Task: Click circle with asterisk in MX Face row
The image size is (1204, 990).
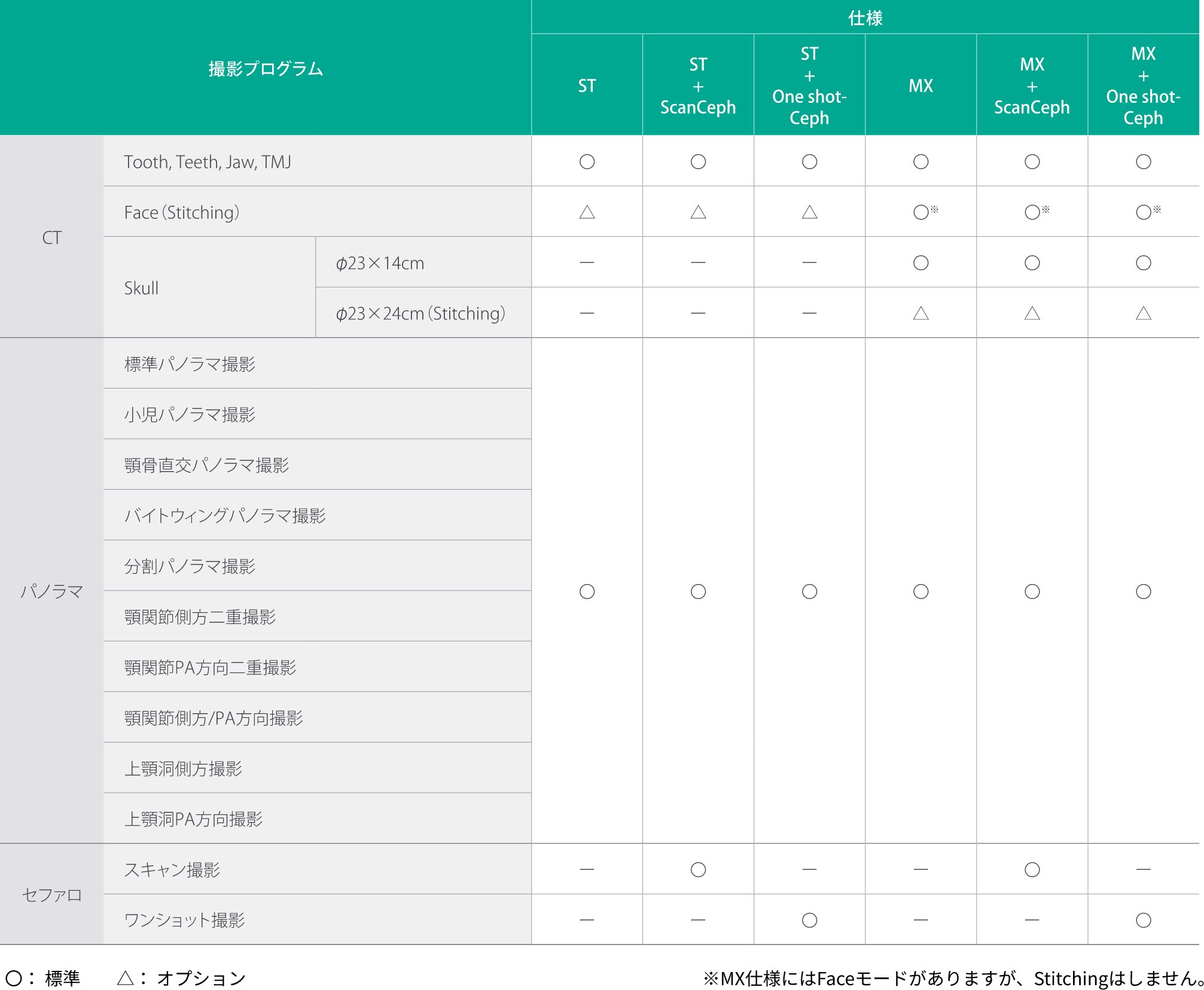Action: [922, 212]
